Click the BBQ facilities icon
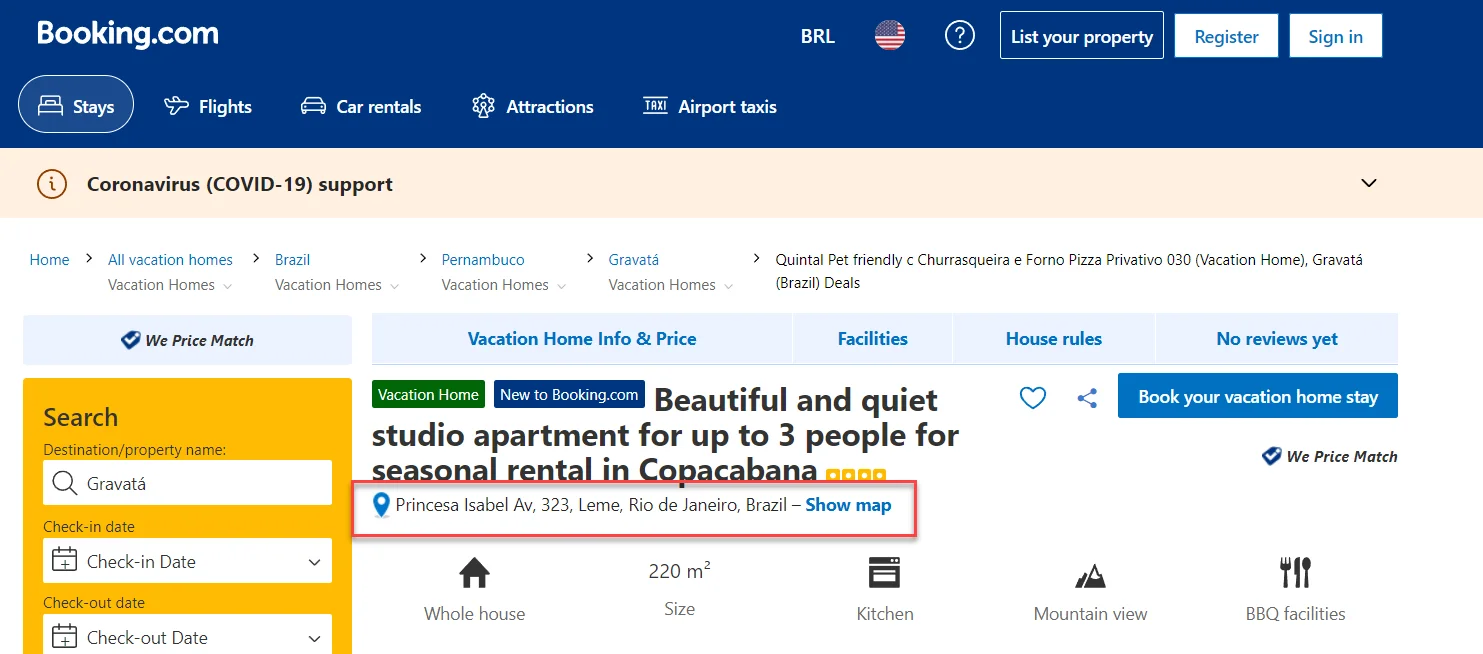Viewport: 1483px width, 654px height. (1296, 573)
